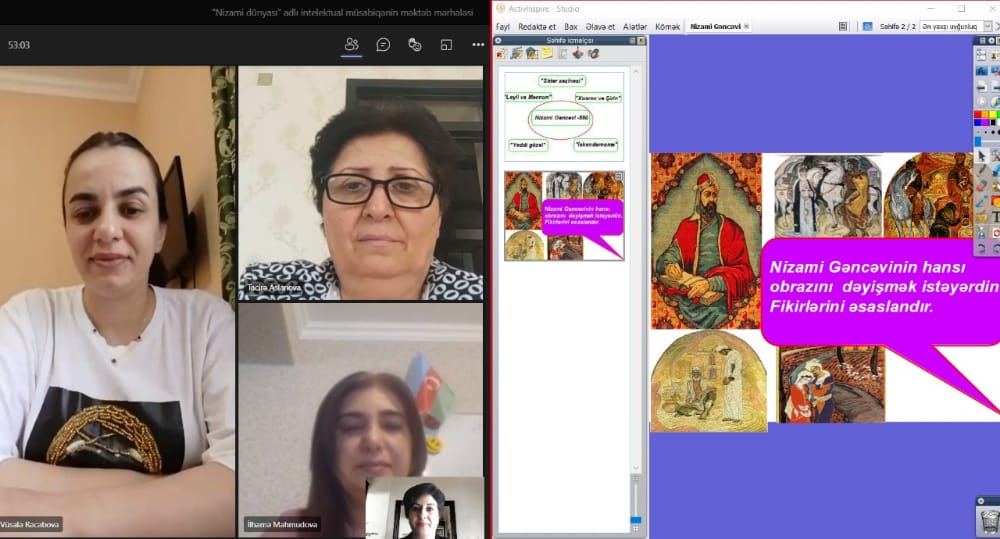Open Teams view layout icon
Viewport: 1000px width, 539px height.
446,45
